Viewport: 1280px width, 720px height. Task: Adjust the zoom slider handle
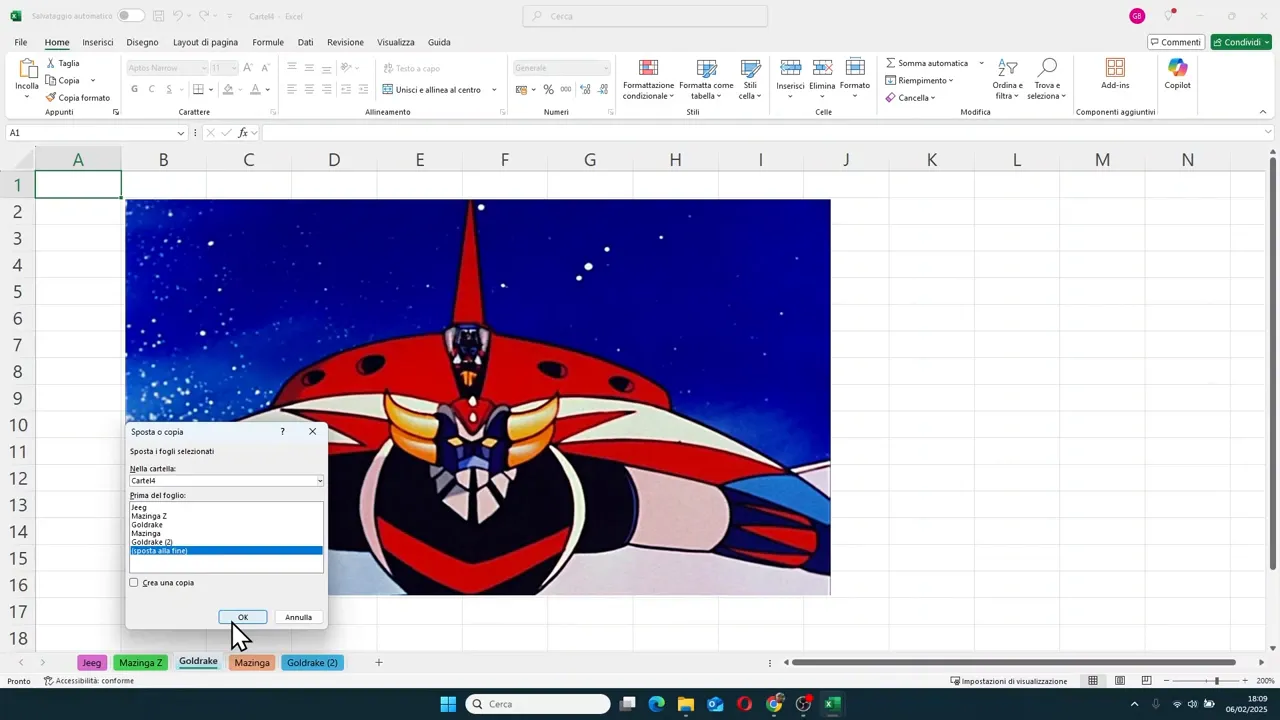[1216, 681]
